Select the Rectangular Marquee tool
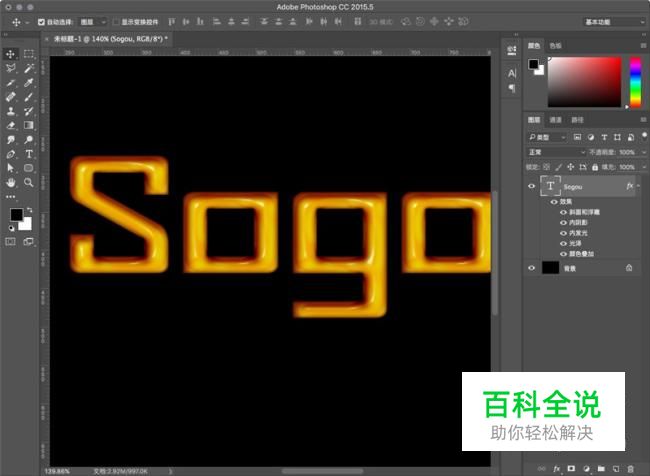This screenshot has height=476, width=650. tap(29, 54)
